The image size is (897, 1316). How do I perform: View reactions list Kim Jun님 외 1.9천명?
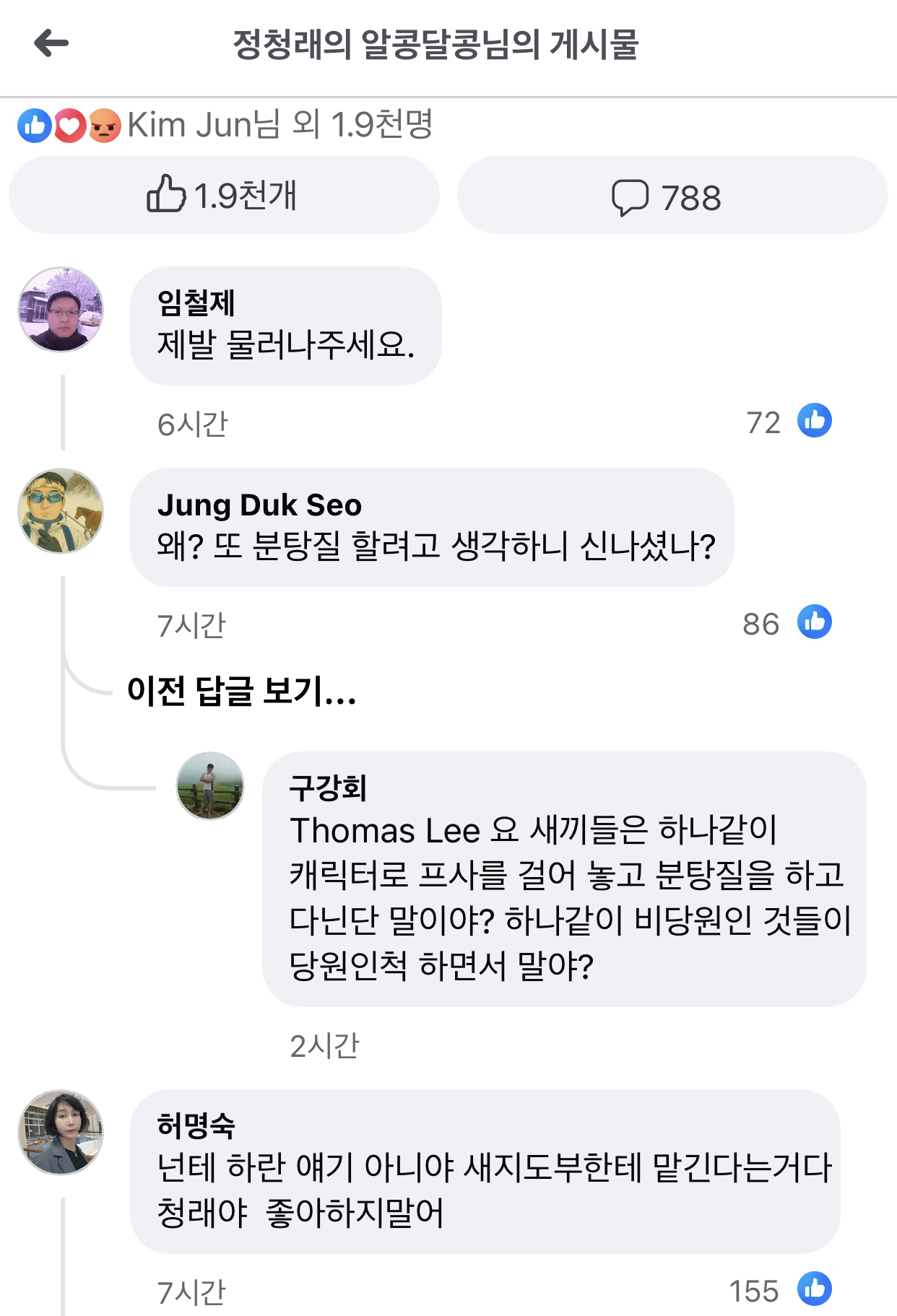click(x=279, y=125)
